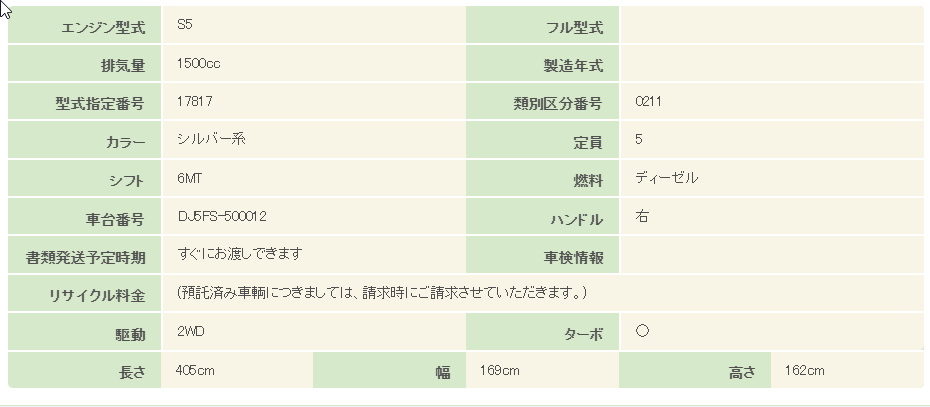Click the chassis number DJ5FS-500012
The image size is (930, 407).
coord(221,216)
